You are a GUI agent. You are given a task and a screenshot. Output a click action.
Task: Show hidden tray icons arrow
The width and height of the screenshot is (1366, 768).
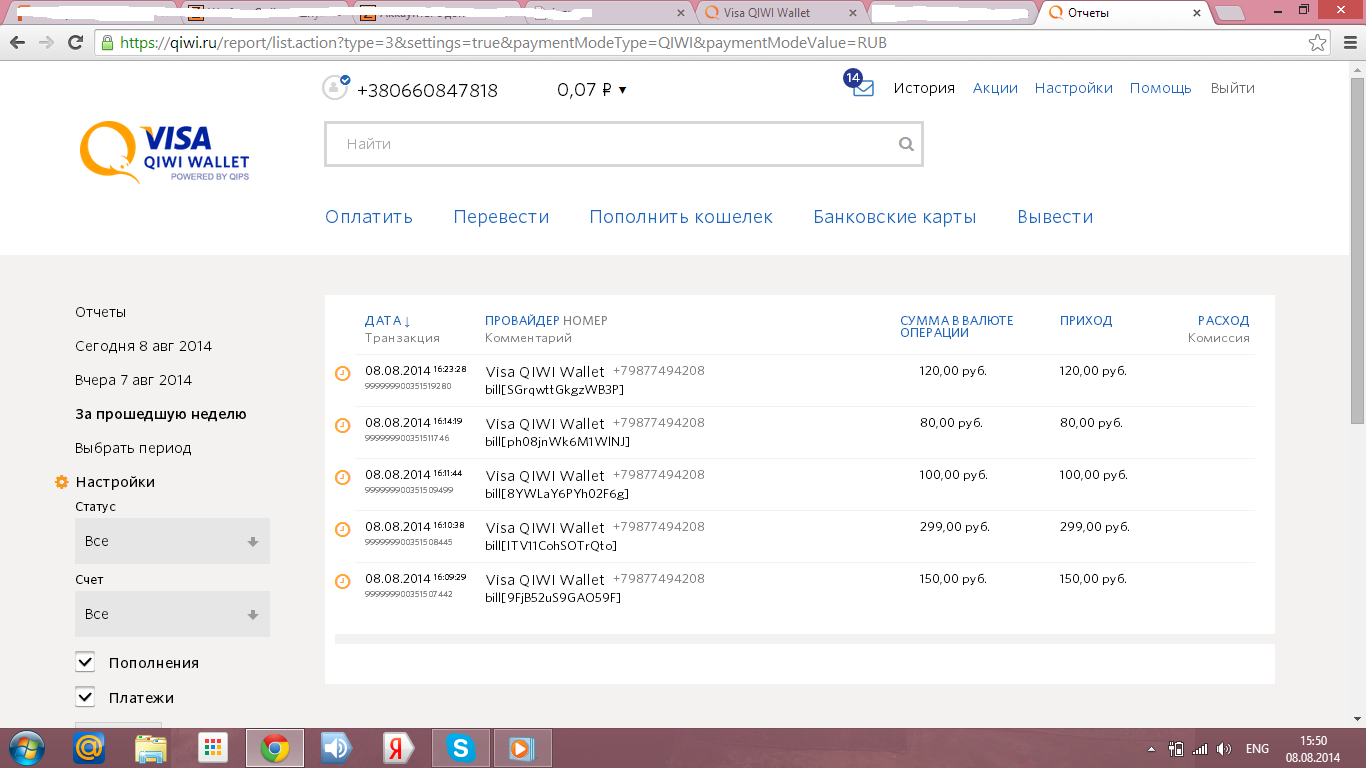[x=1152, y=748]
